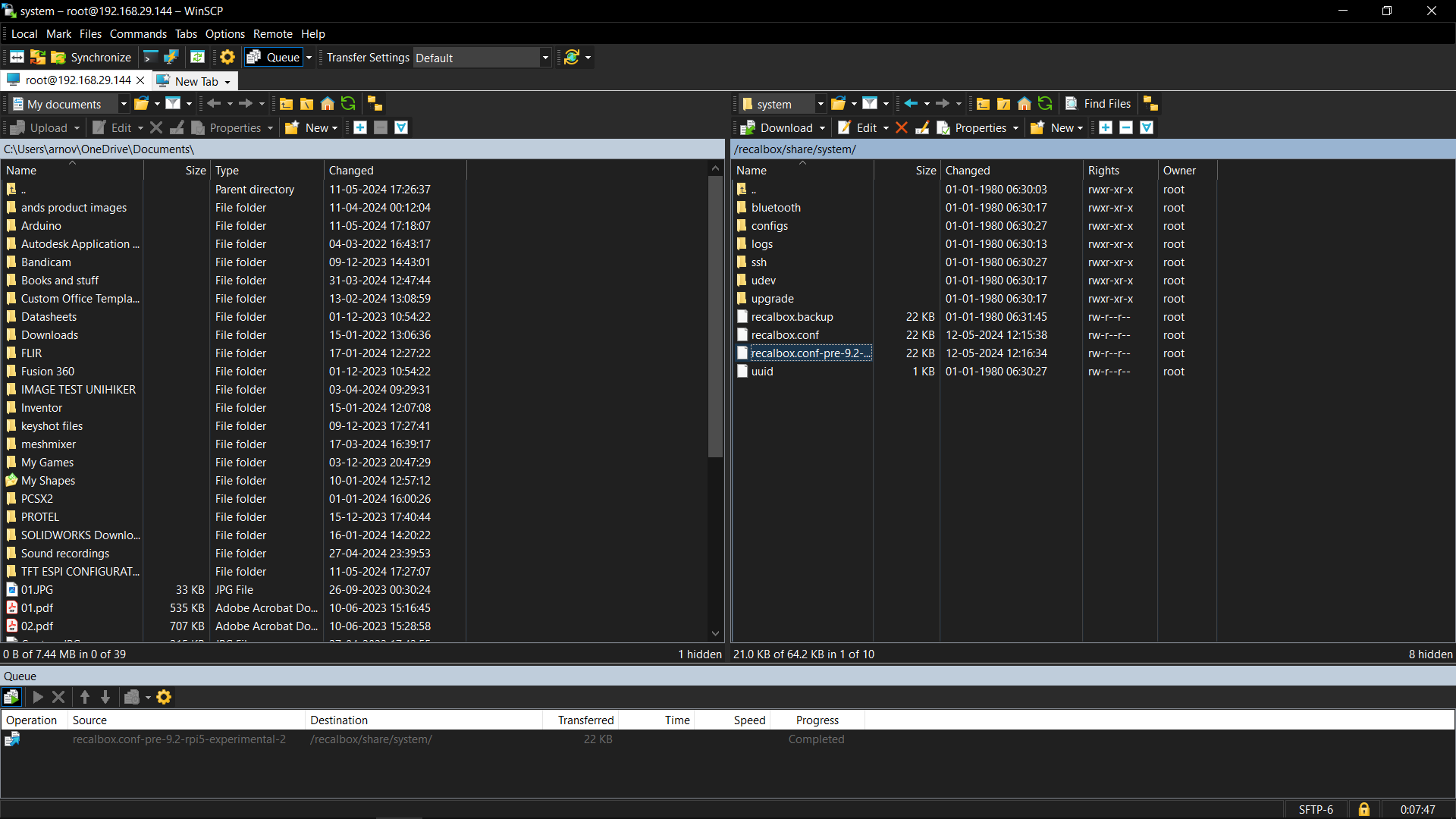Screen dimensions: 1456x819
Task: Click the Synchronize button
Action: tap(91, 58)
